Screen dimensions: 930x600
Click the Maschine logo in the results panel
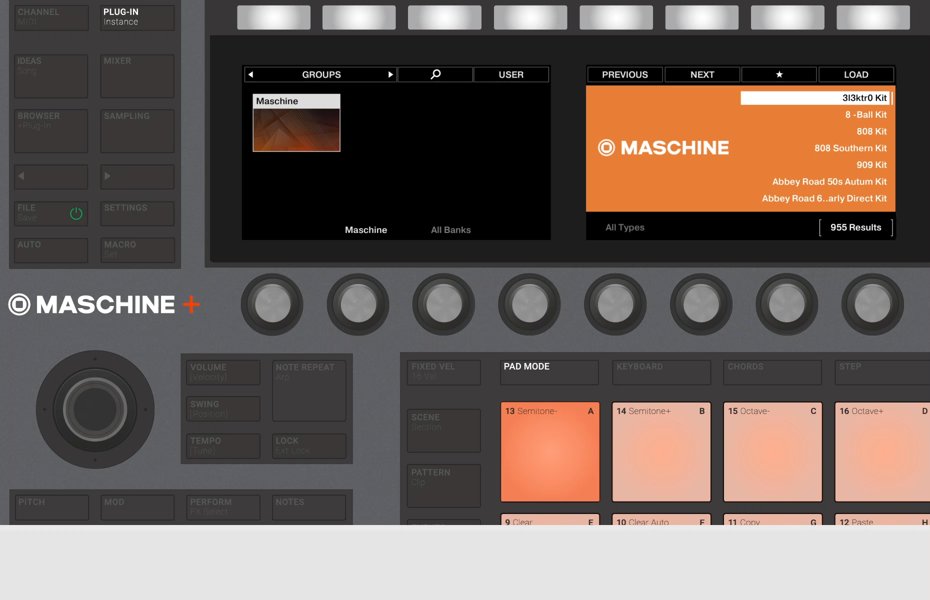tap(664, 148)
